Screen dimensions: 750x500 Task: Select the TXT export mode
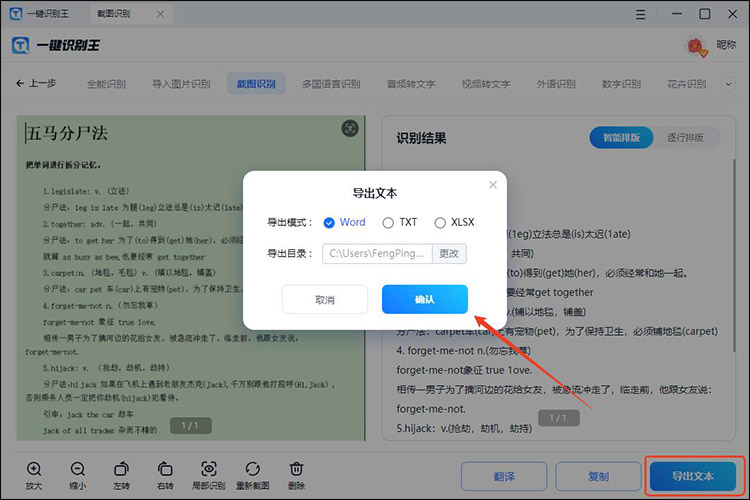coord(388,223)
